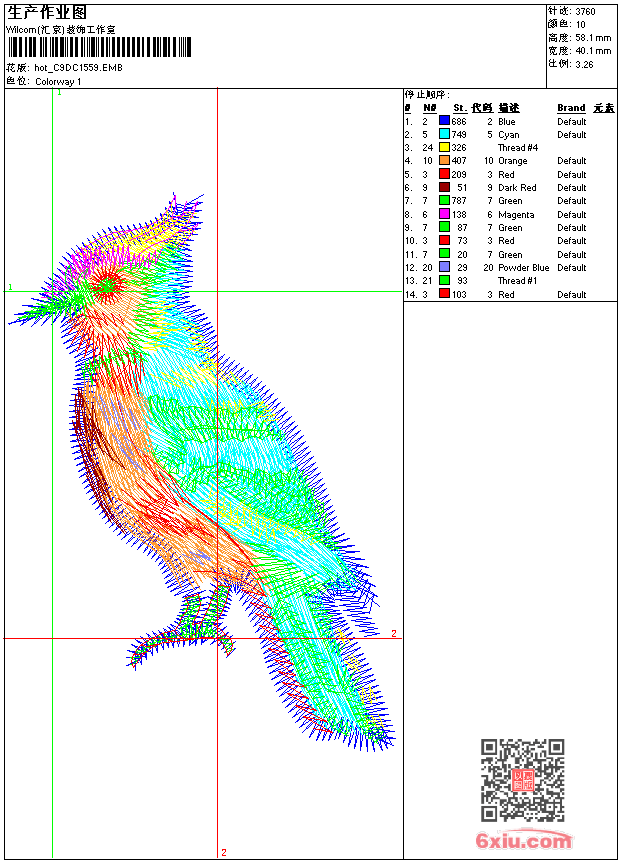
Task: Click the Brand column header
Action: pos(571,108)
